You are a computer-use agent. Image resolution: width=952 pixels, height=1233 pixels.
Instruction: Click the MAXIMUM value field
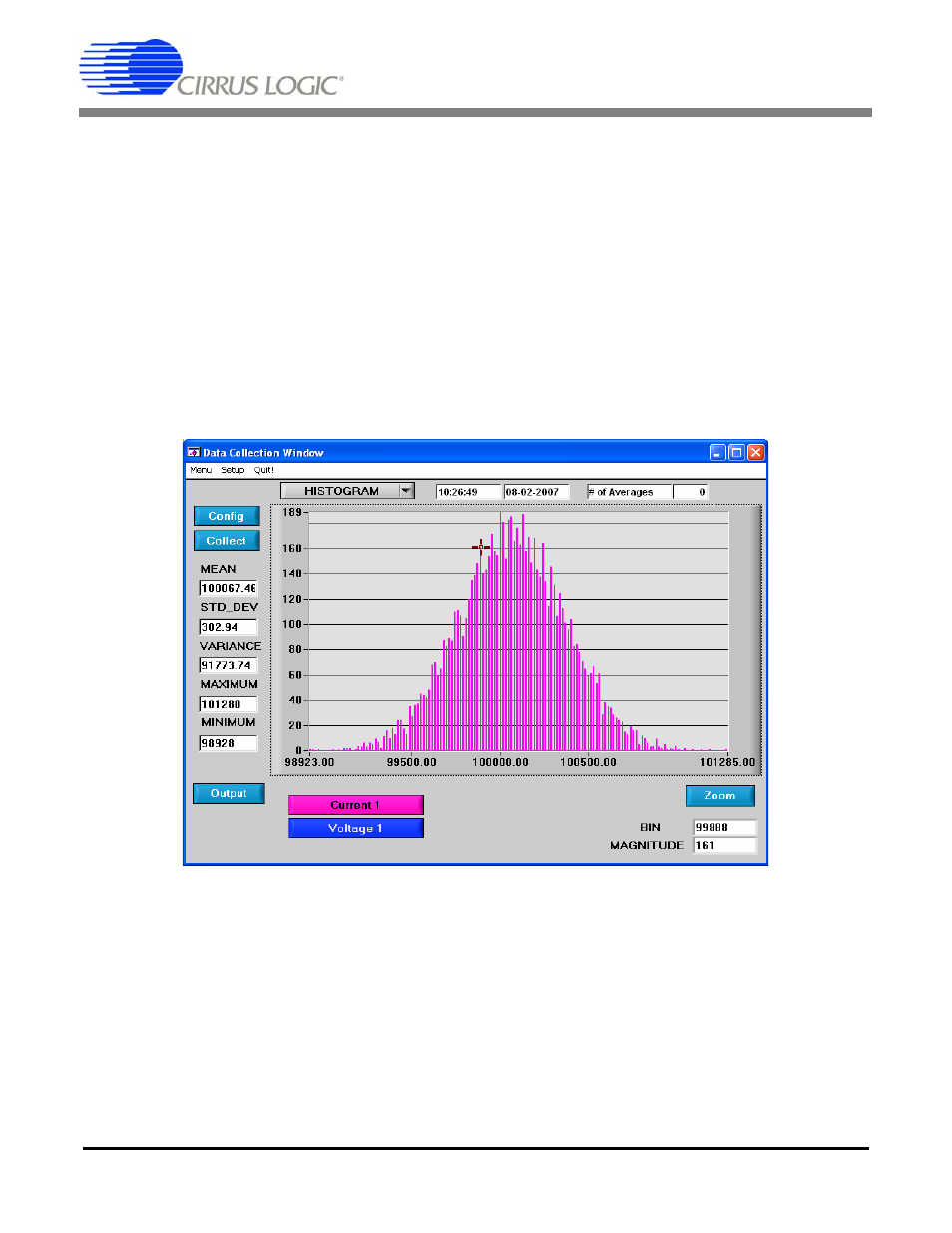pos(229,704)
